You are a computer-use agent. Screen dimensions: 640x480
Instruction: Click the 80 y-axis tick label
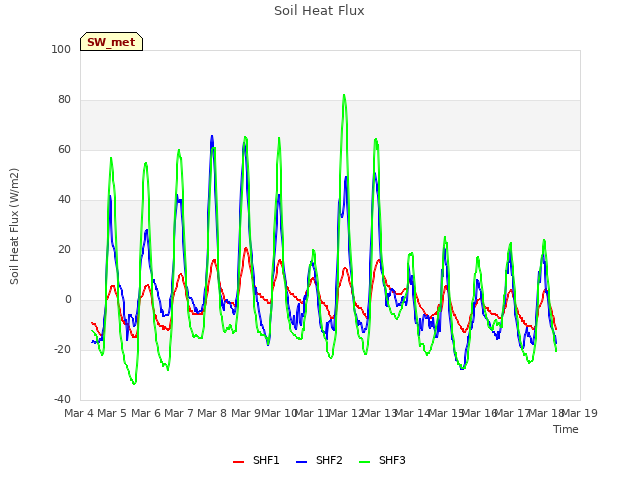(x=64, y=100)
